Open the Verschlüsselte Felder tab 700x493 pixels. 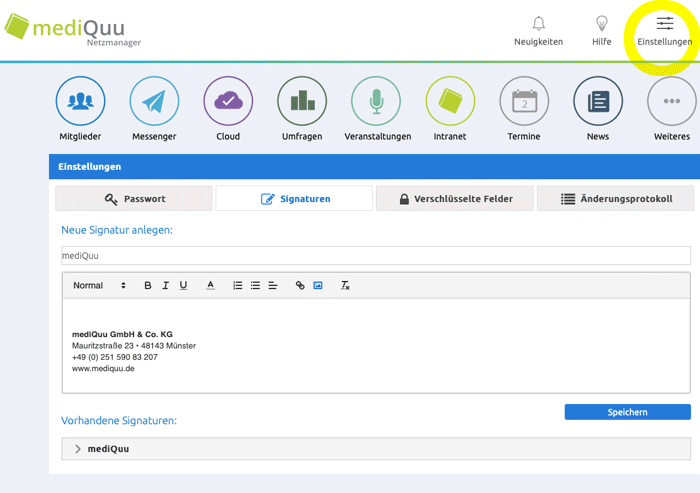455,199
